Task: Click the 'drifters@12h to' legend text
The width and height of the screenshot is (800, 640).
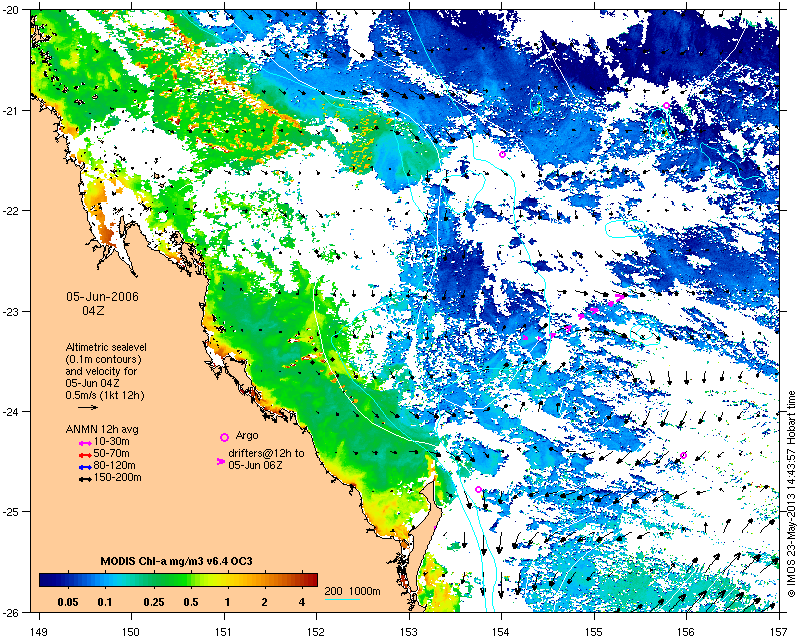Action: pos(266,453)
